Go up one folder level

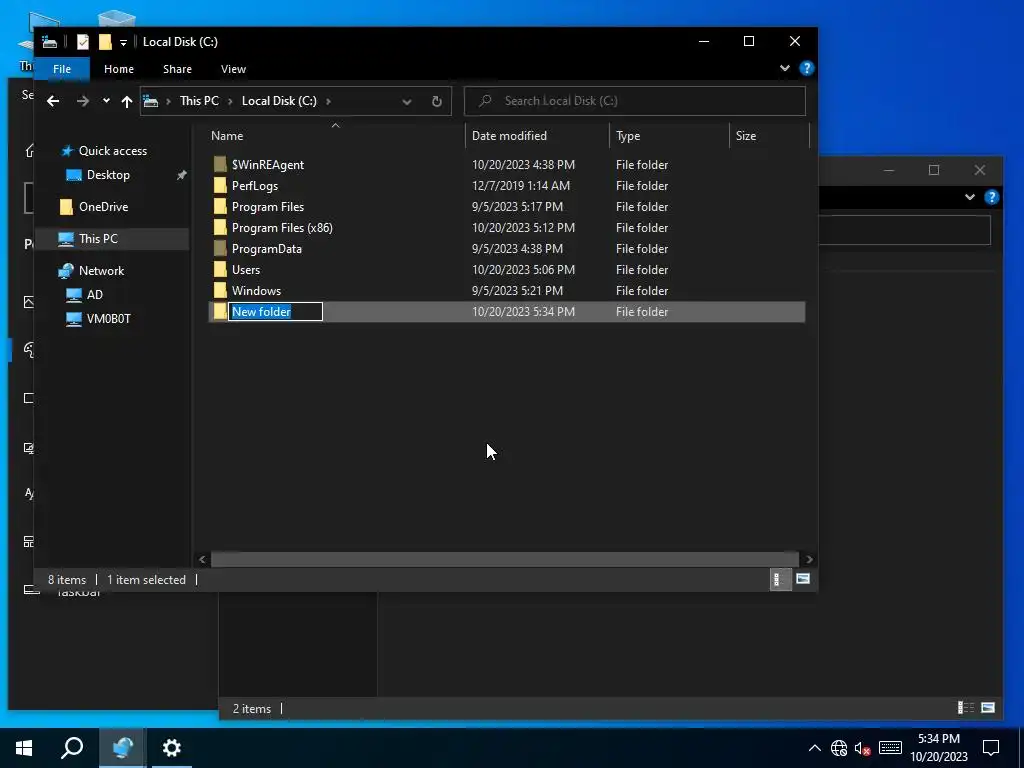(127, 101)
